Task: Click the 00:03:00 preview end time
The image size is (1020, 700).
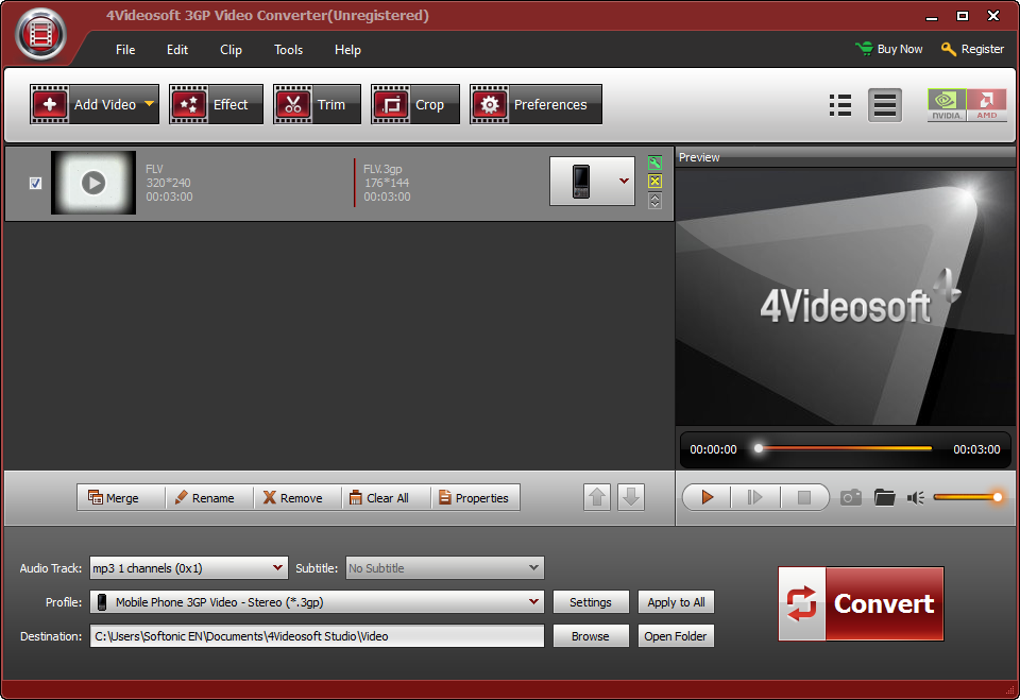Action: pos(976,450)
